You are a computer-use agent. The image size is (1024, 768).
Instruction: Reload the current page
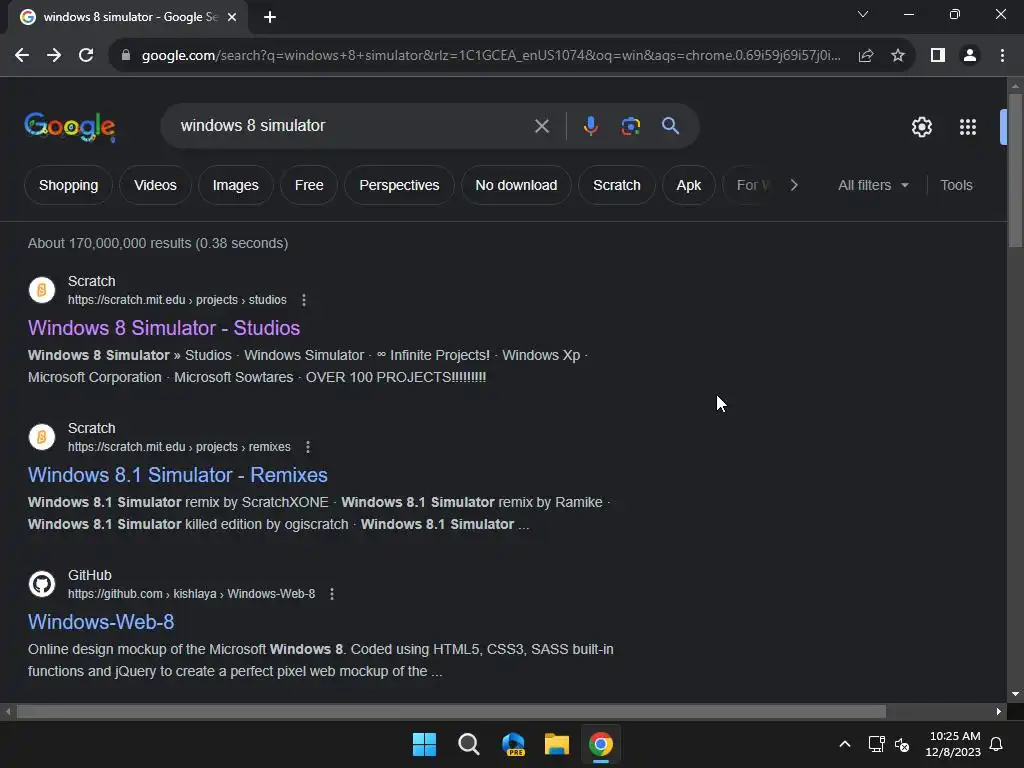[x=86, y=56]
